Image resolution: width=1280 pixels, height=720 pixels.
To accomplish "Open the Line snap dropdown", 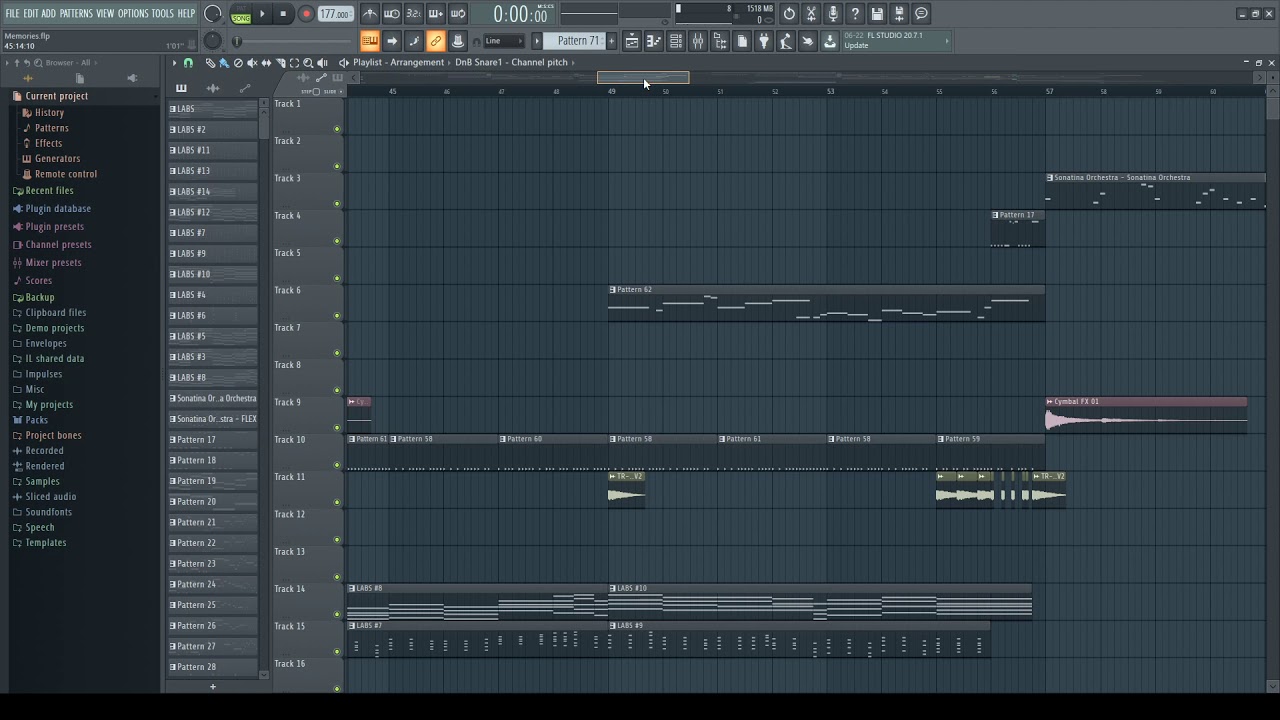I will (503, 41).
